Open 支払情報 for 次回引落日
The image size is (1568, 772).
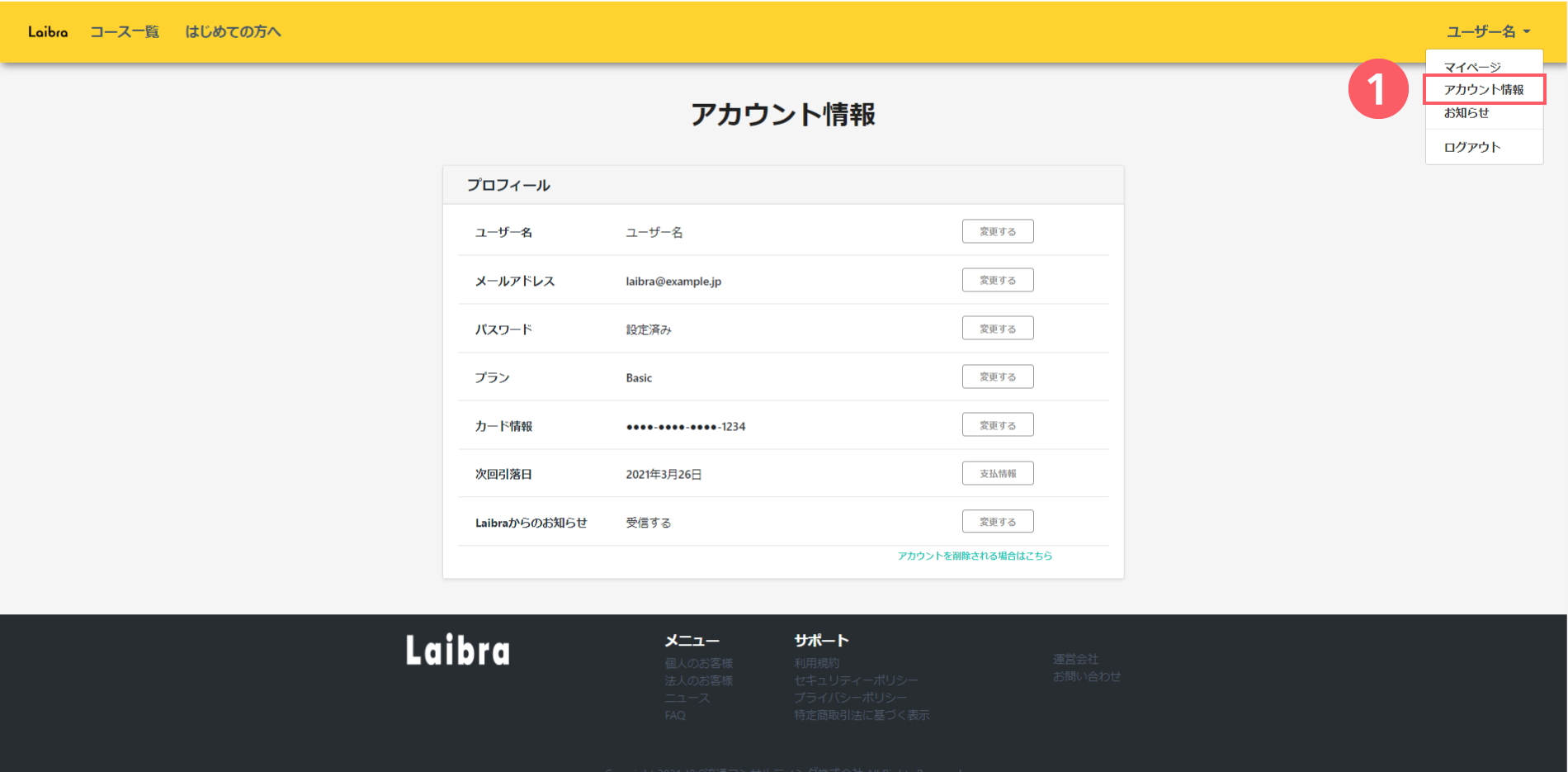coord(997,474)
